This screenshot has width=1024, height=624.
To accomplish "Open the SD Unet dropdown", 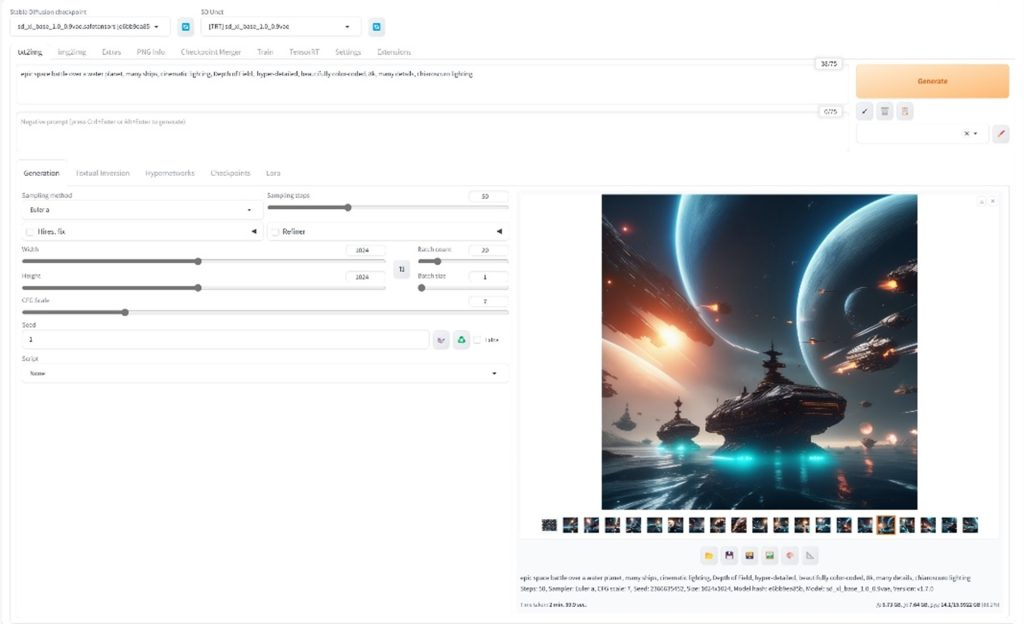I will click(x=281, y=27).
